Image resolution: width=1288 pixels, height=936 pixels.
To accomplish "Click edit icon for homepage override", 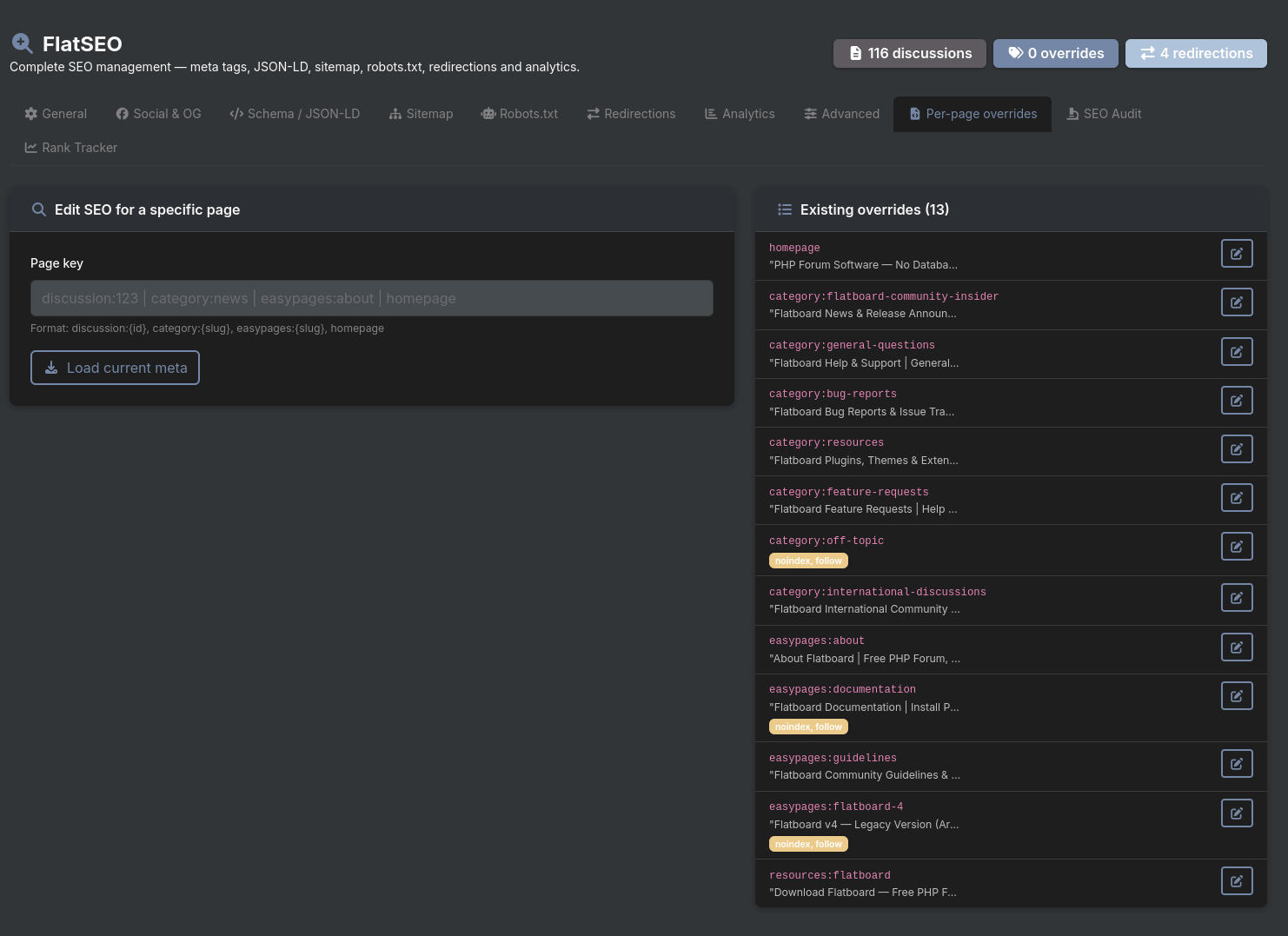I will pyautogui.click(x=1236, y=254).
